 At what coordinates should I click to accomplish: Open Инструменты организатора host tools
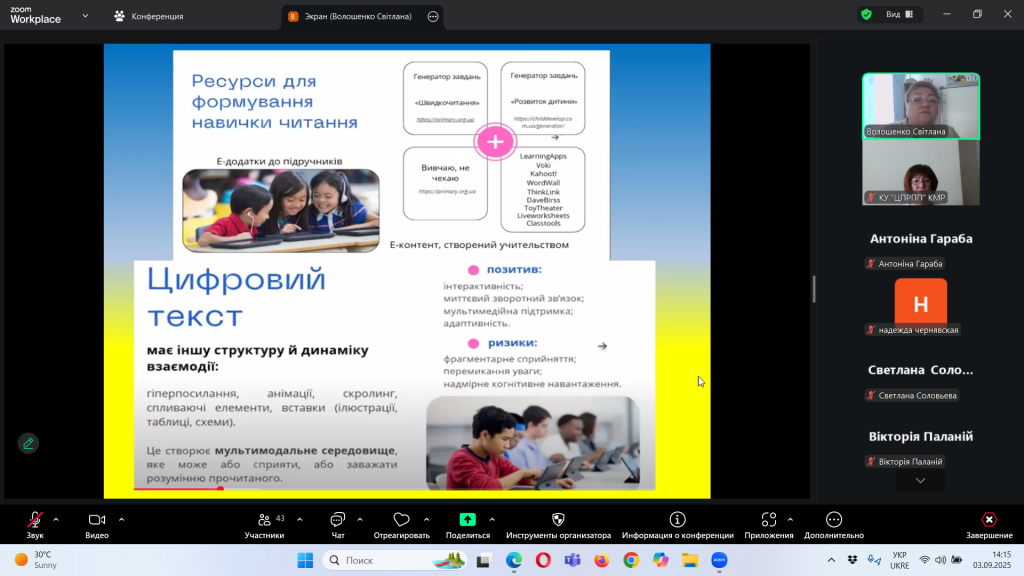point(558,520)
